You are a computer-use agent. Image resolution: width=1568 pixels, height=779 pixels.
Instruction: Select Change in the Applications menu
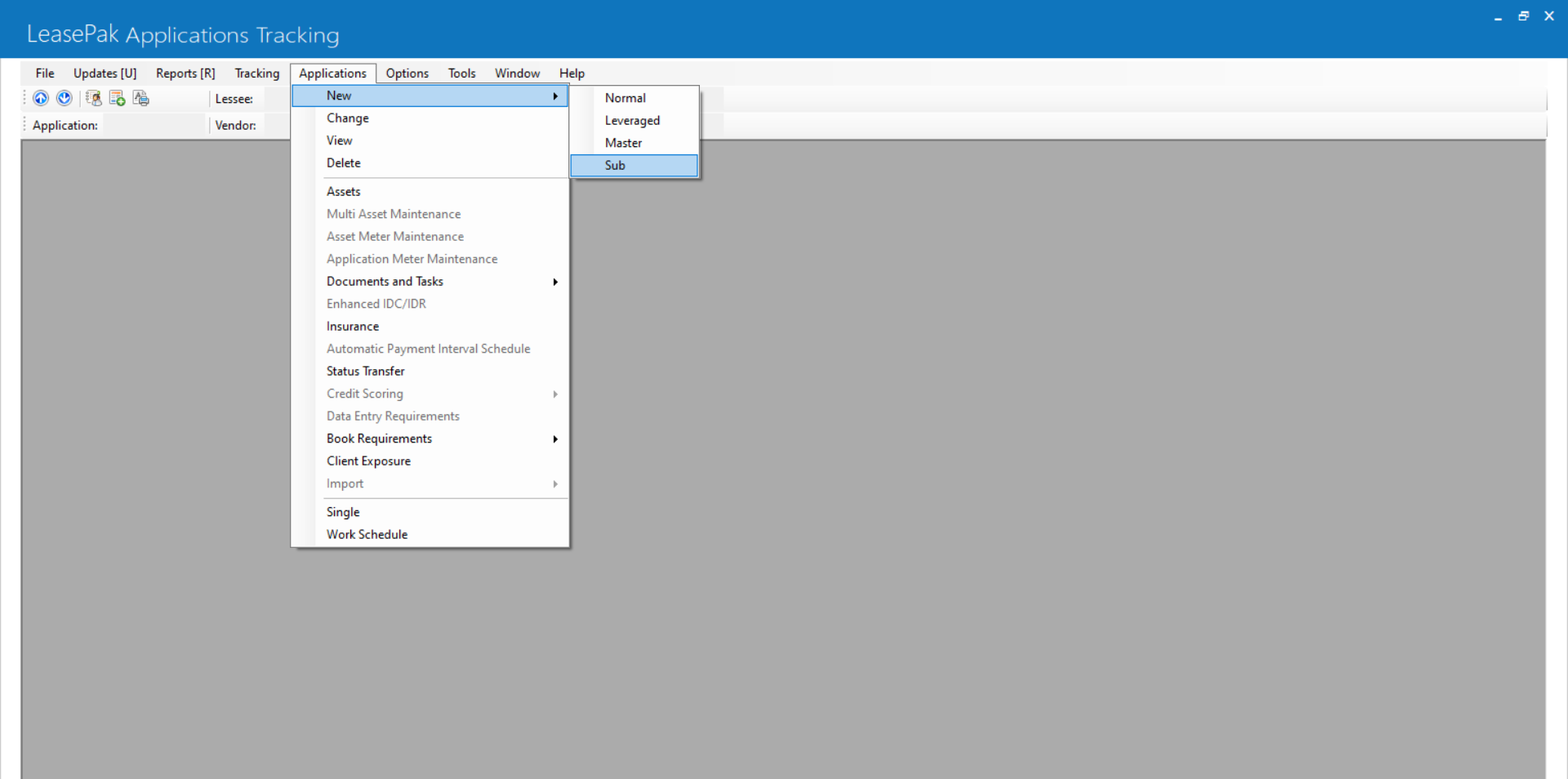pyautogui.click(x=430, y=118)
